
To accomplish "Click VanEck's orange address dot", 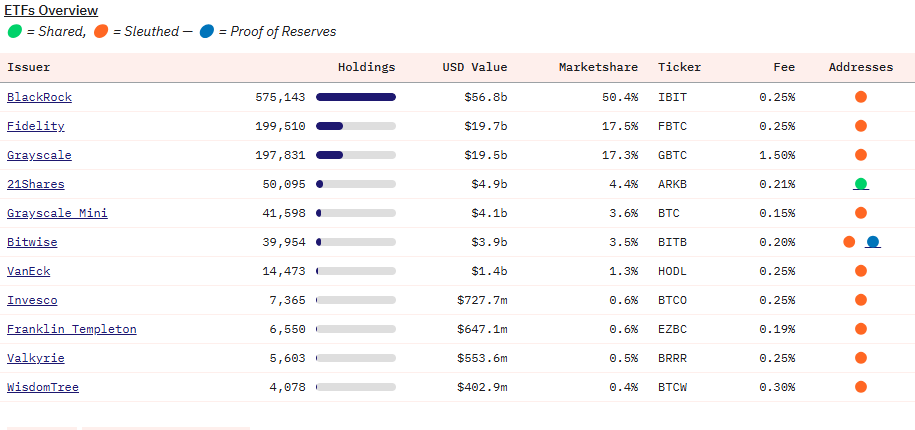I will [x=860, y=271].
